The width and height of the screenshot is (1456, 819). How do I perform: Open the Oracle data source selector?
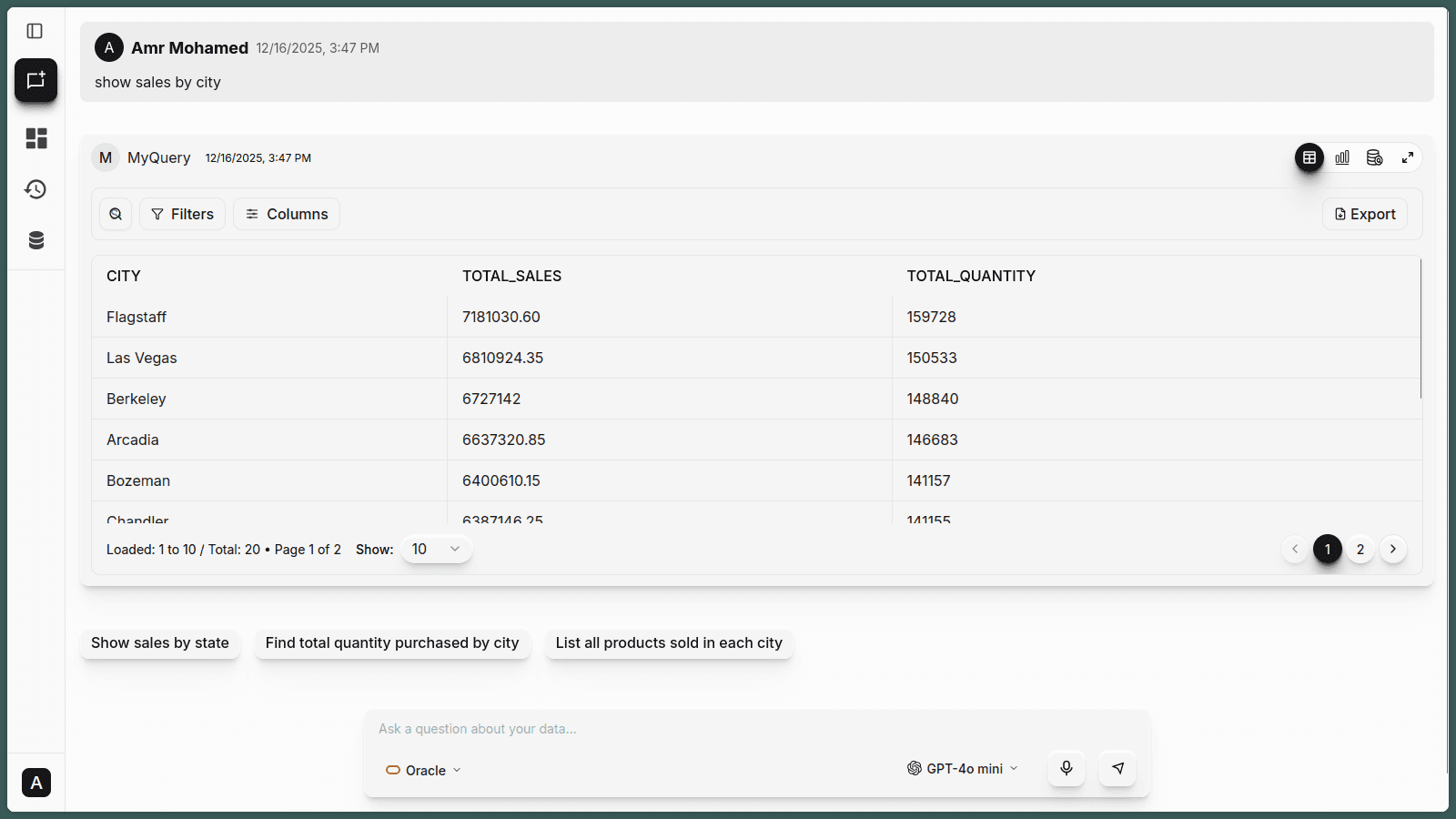(422, 769)
